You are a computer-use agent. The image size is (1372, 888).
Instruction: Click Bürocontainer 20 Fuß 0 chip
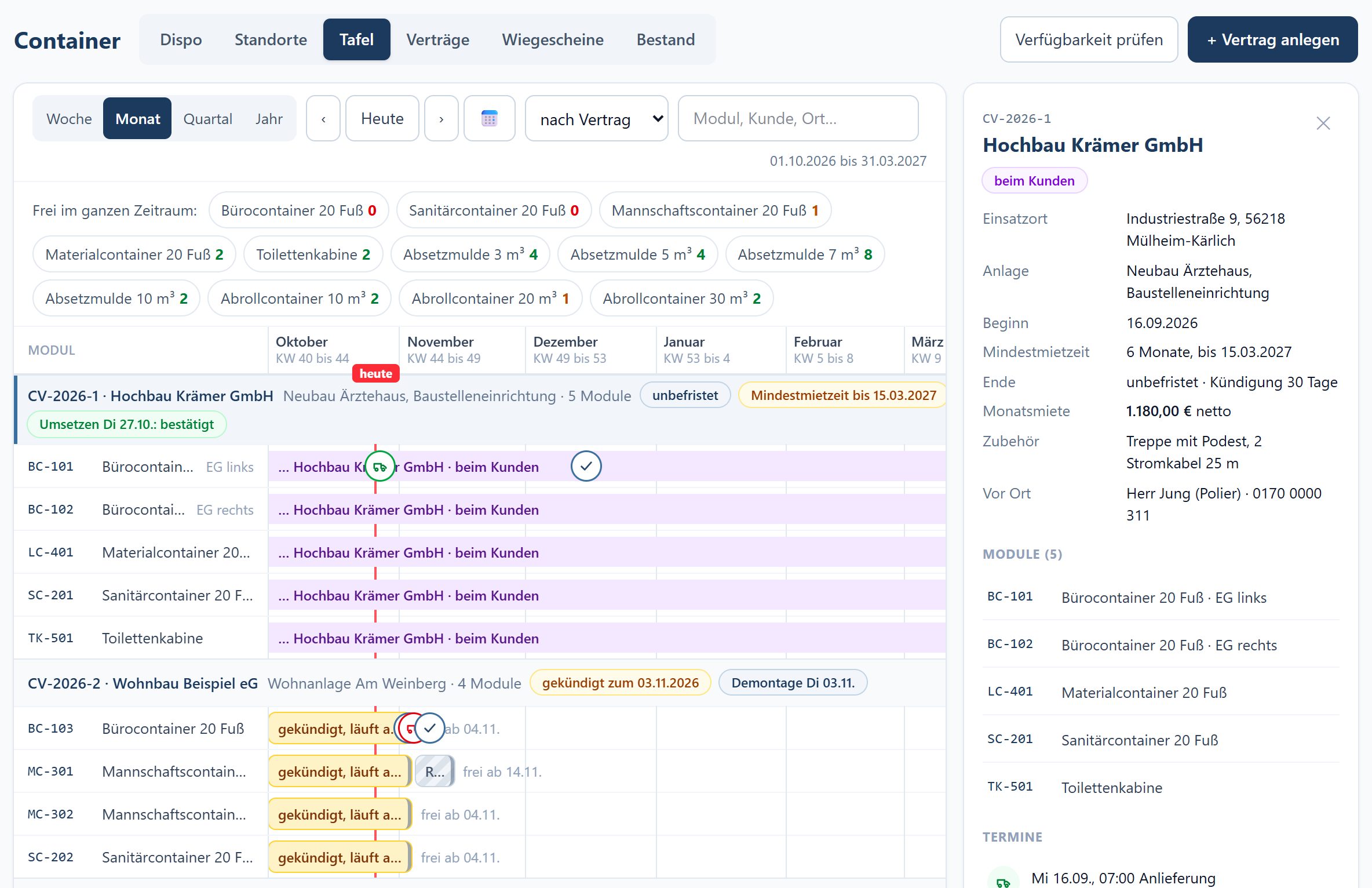pyautogui.click(x=298, y=210)
